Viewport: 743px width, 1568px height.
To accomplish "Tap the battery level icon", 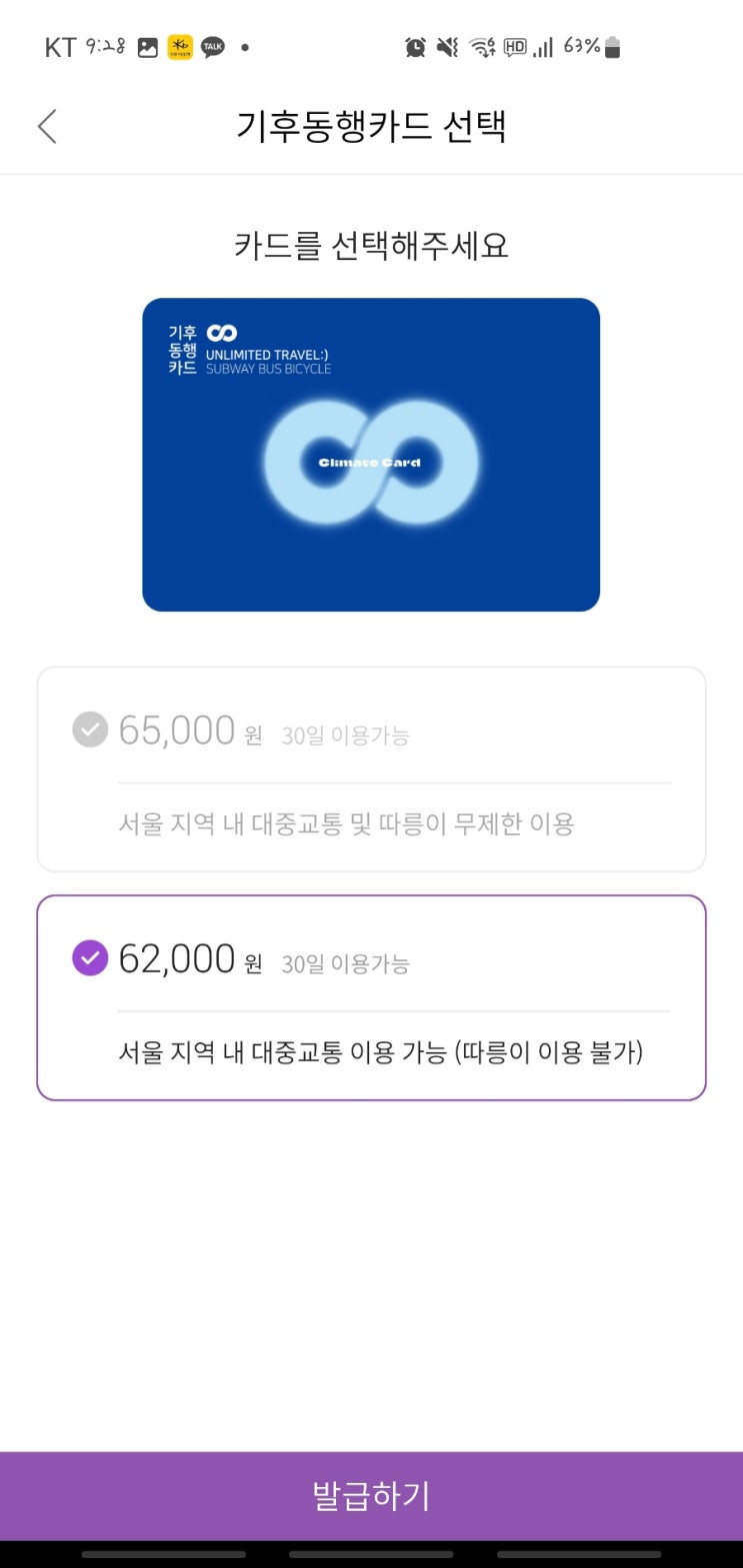I will click(x=613, y=47).
